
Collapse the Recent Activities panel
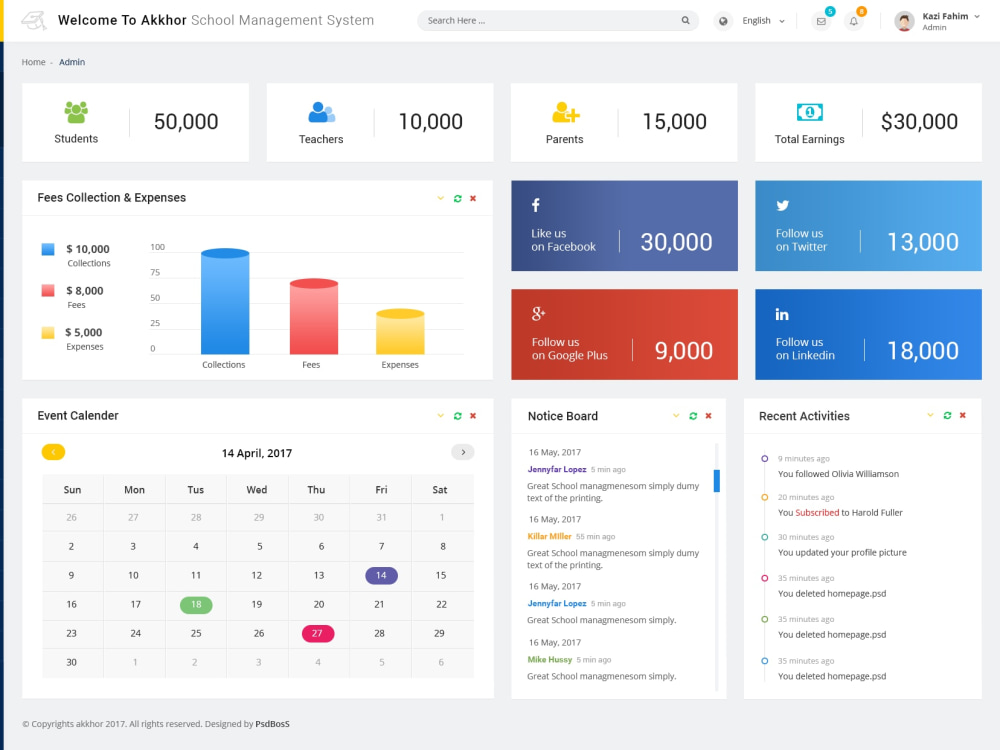(930, 415)
